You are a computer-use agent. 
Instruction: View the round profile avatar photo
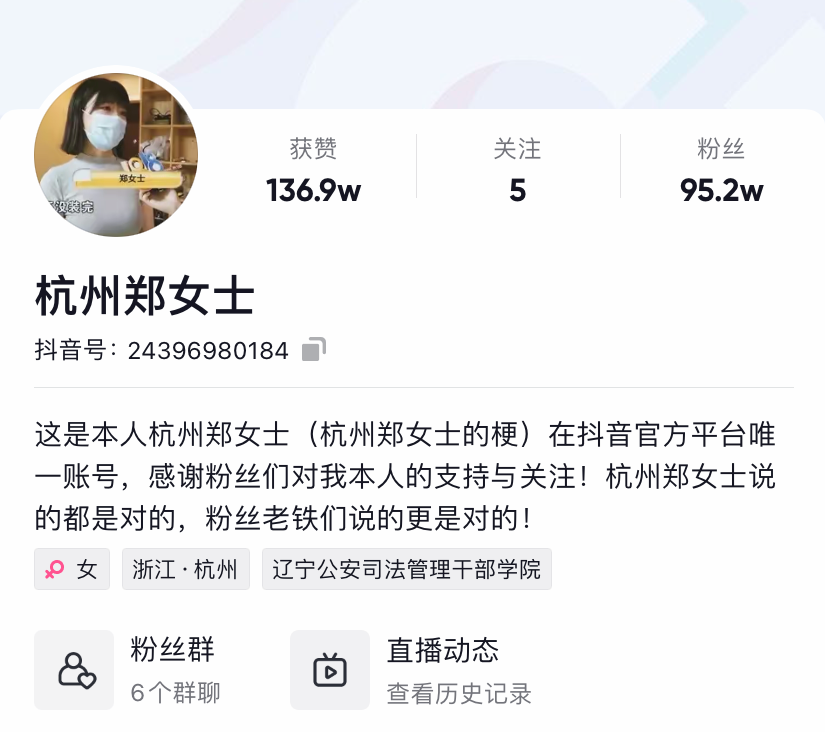tap(116, 155)
